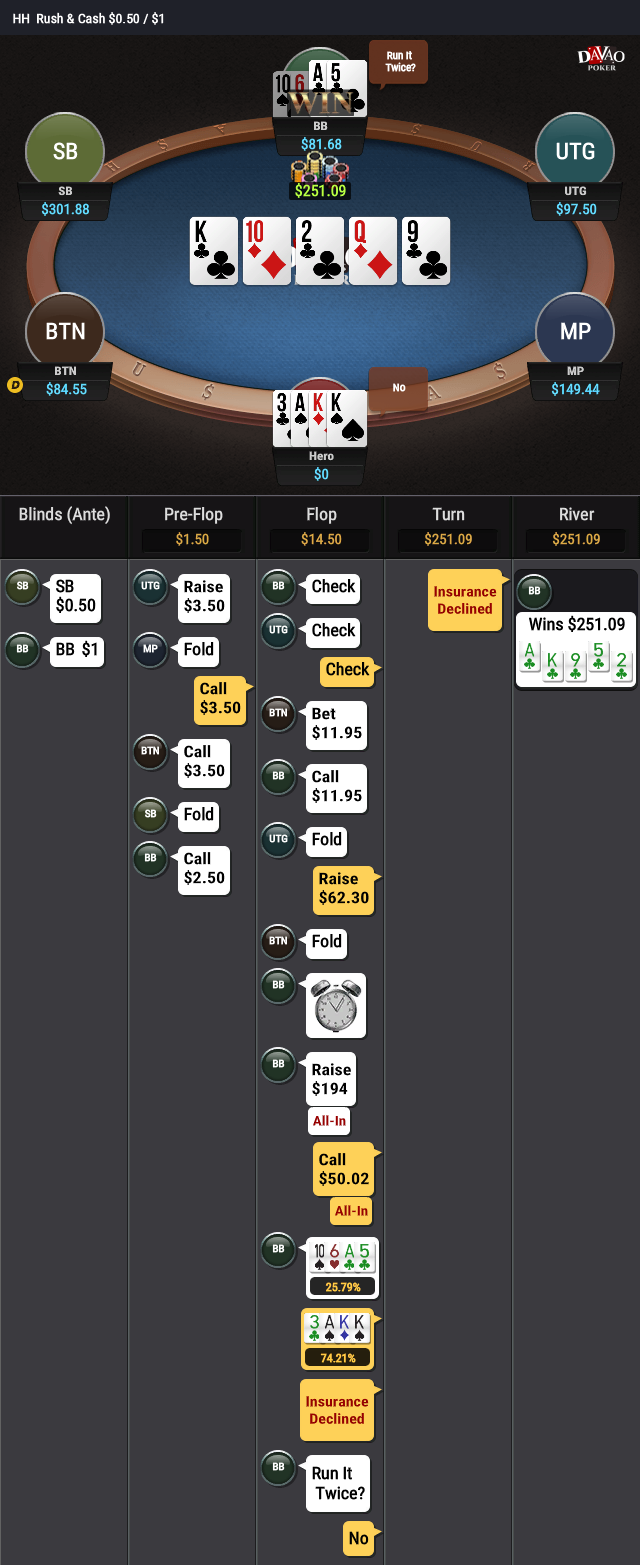
Task: Click the BTN player avatar on table
Action: tap(65, 332)
